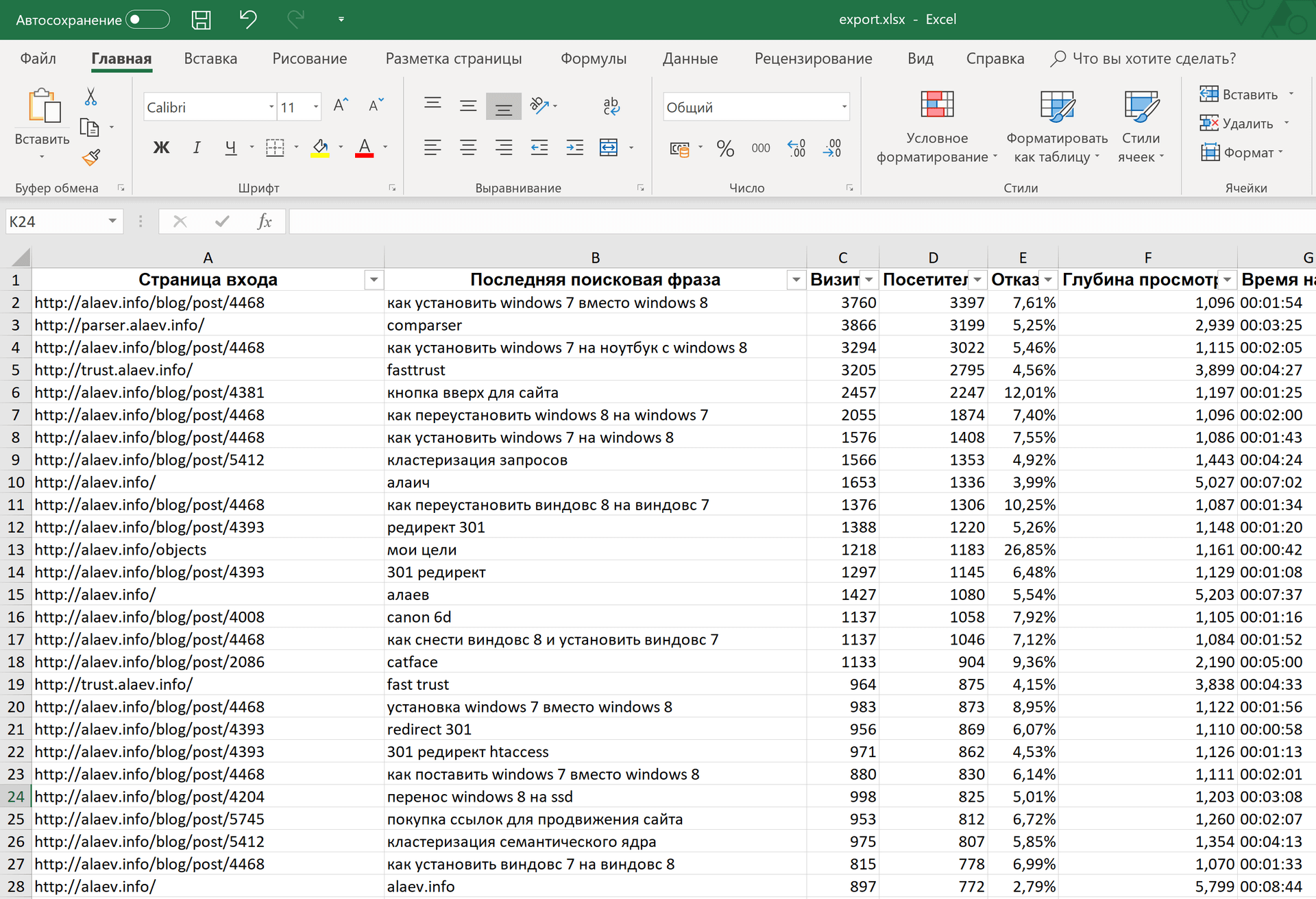Apply the yellow fill color bucket
Image resolution: width=1316 pixels, height=899 pixels.
point(320,147)
